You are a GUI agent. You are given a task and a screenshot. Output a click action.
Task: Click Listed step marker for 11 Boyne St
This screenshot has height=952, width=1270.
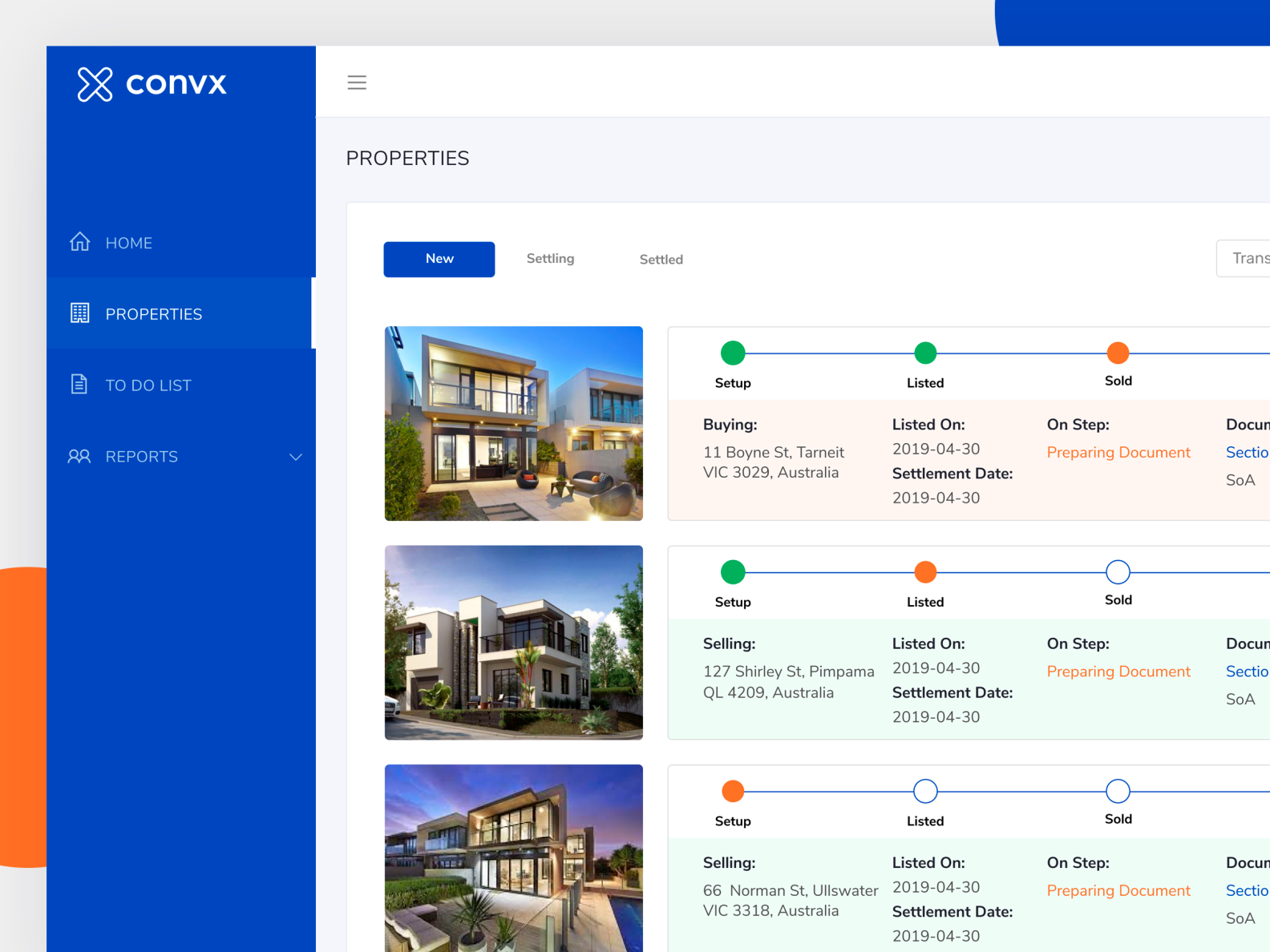click(x=925, y=353)
